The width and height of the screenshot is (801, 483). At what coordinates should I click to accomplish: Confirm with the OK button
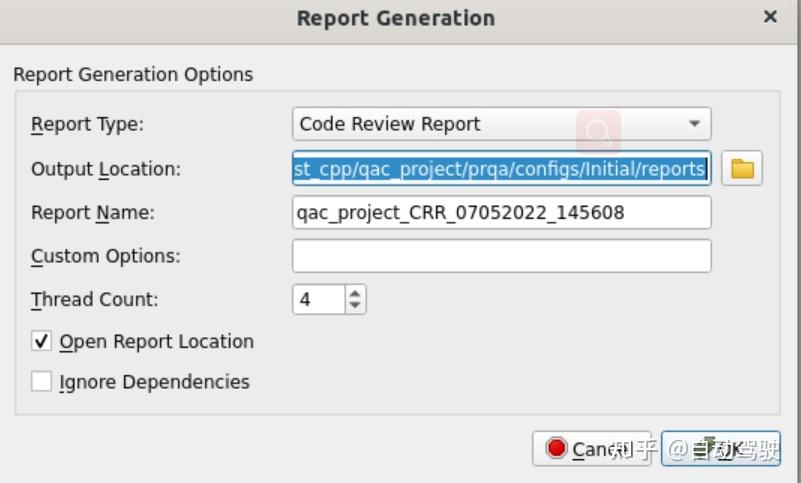click(720, 449)
